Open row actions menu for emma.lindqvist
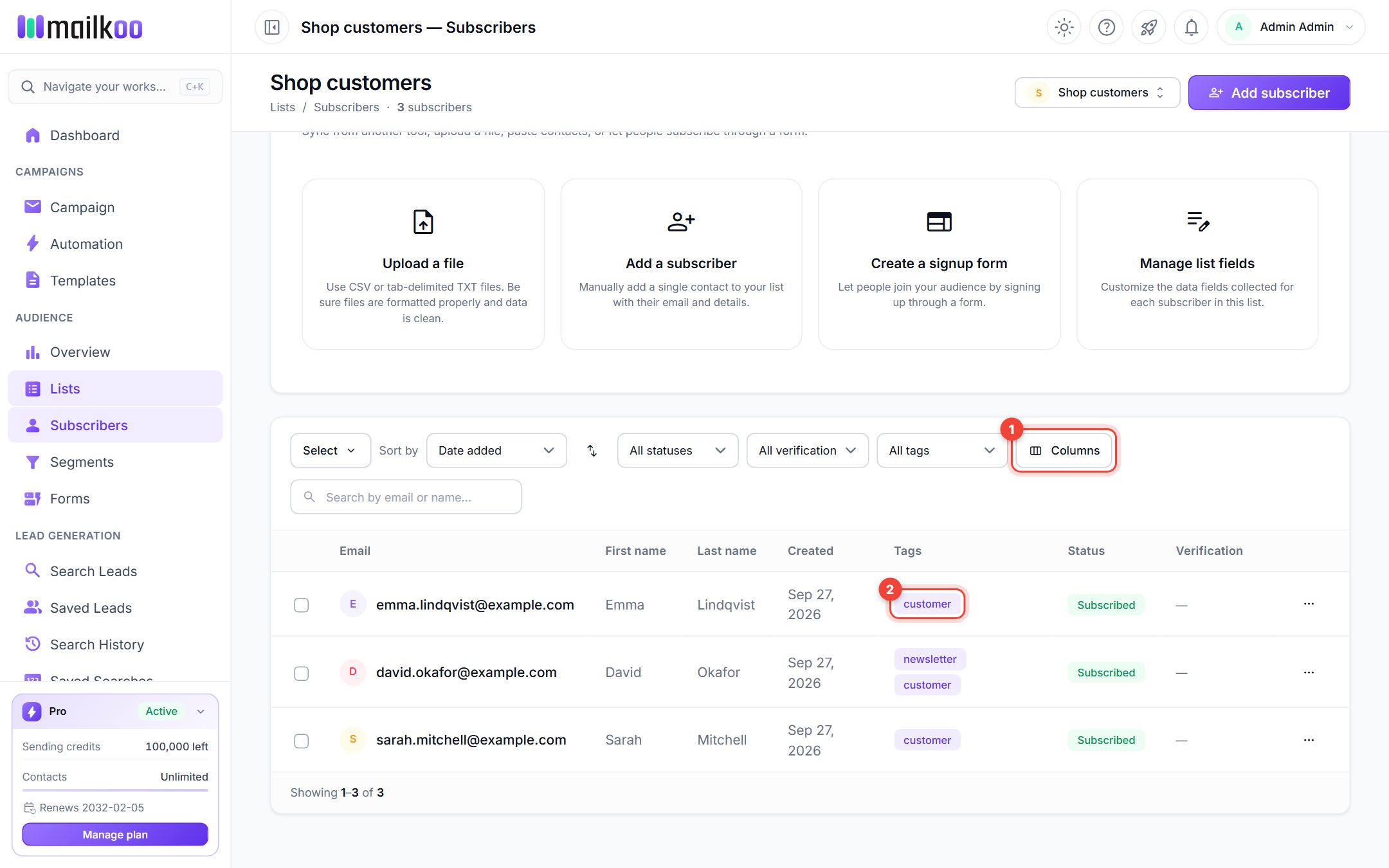 1309,604
